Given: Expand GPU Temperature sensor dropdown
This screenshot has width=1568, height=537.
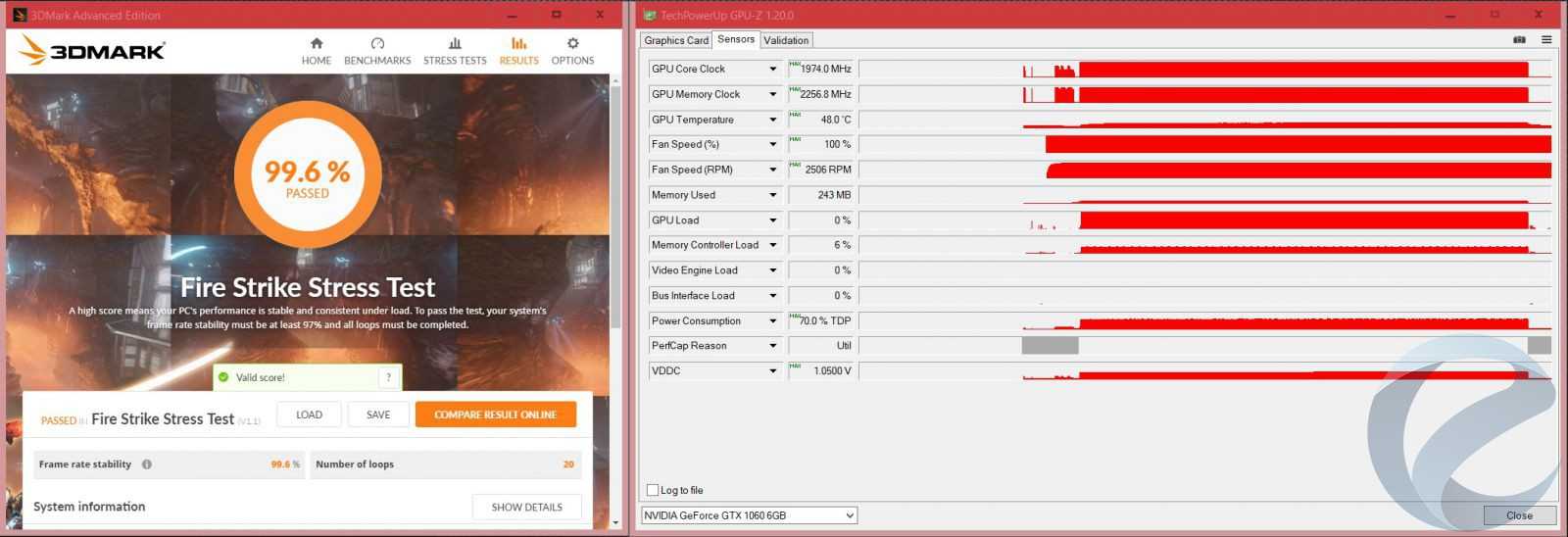Looking at the screenshot, I should pyautogui.click(x=772, y=120).
